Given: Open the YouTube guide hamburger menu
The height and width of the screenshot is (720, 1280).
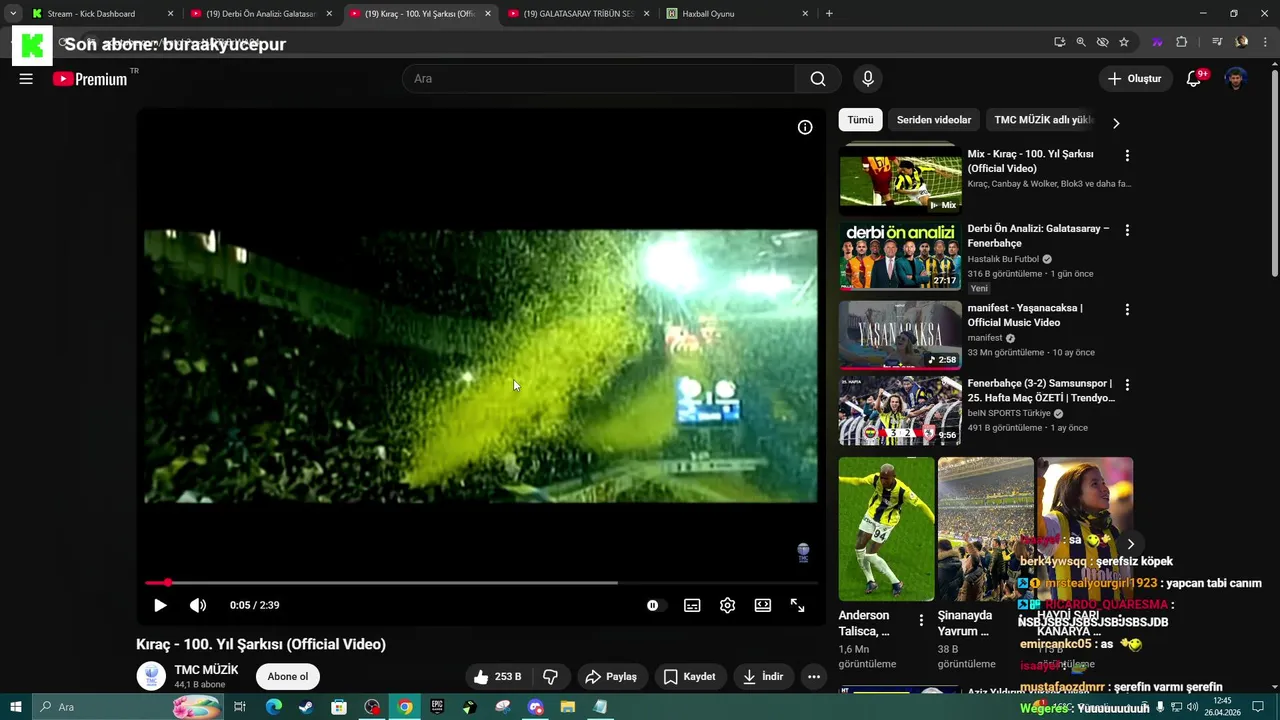Looking at the screenshot, I should click(26, 79).
